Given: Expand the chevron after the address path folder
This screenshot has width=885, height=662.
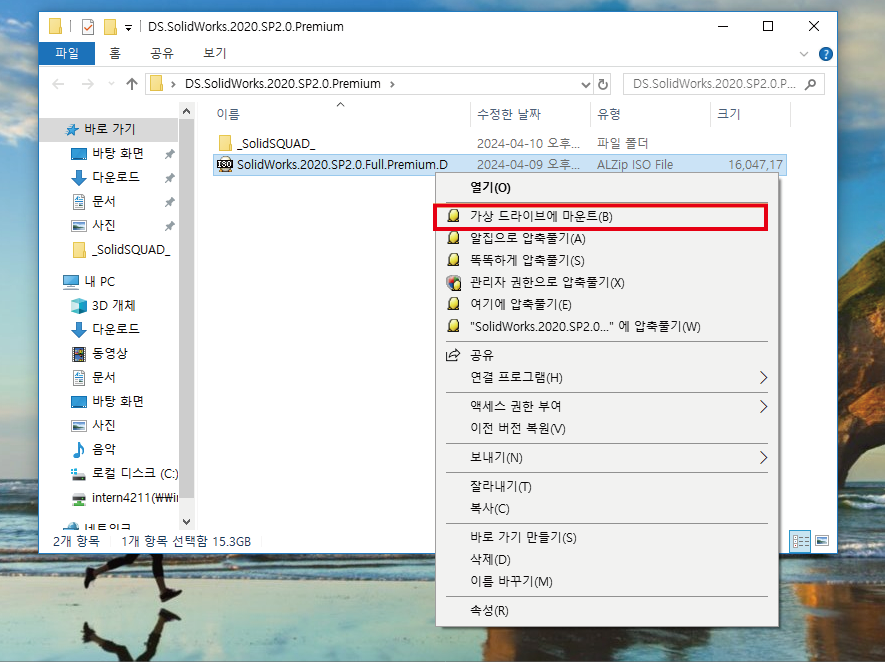Looking at the screenshot, I should [x=392, y=85].
